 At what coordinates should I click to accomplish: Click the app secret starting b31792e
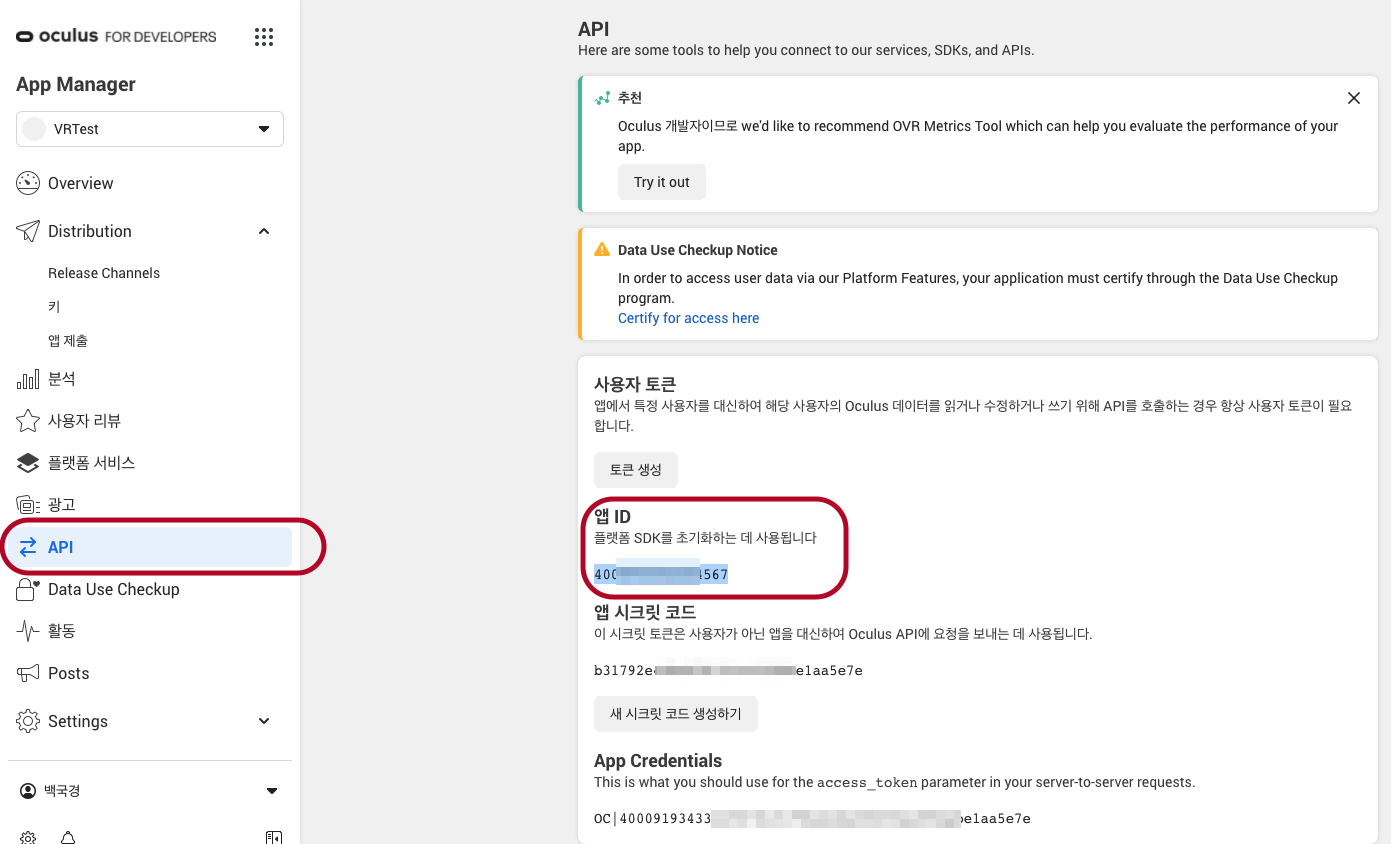[x=729, y=670]
